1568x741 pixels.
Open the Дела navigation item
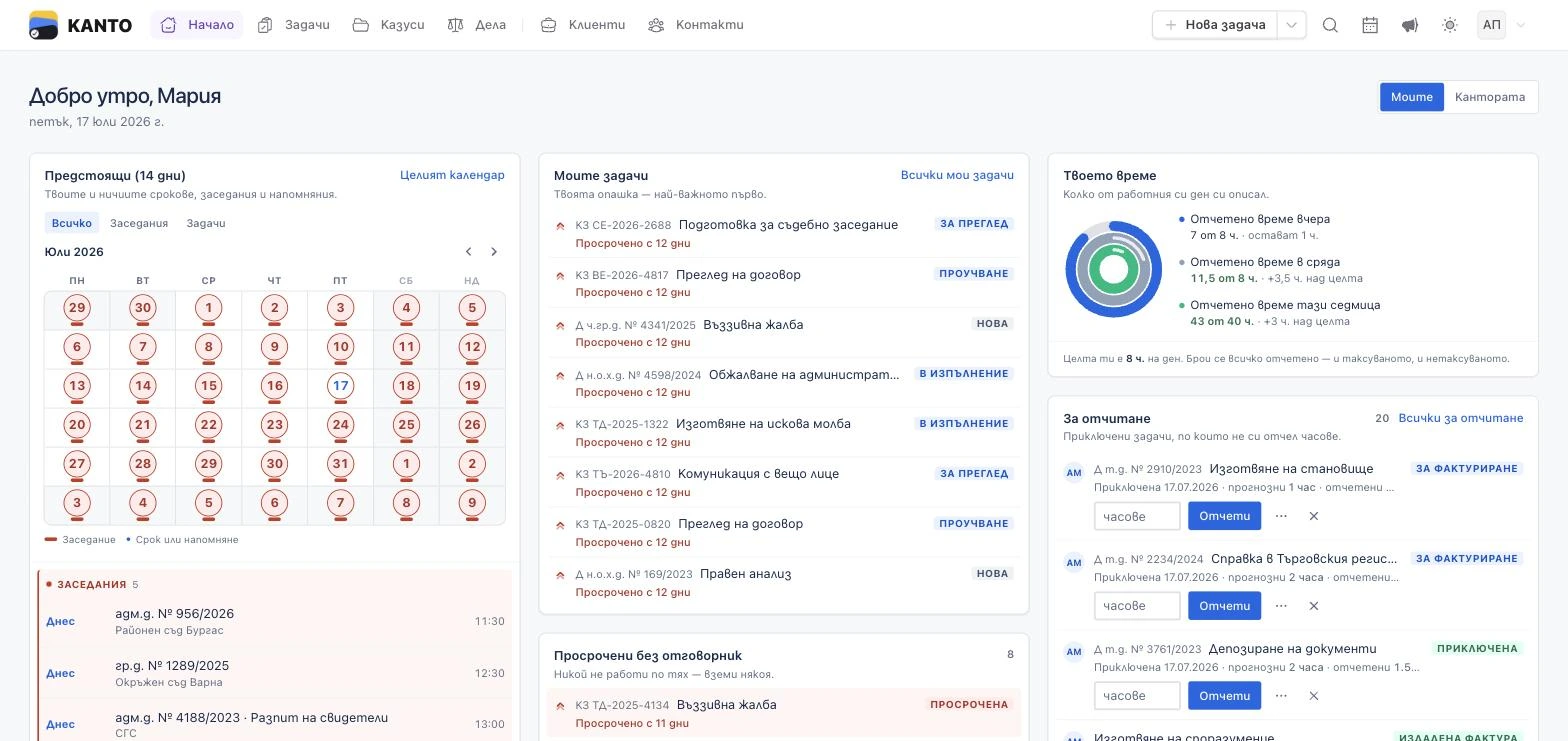coord(476,25)
